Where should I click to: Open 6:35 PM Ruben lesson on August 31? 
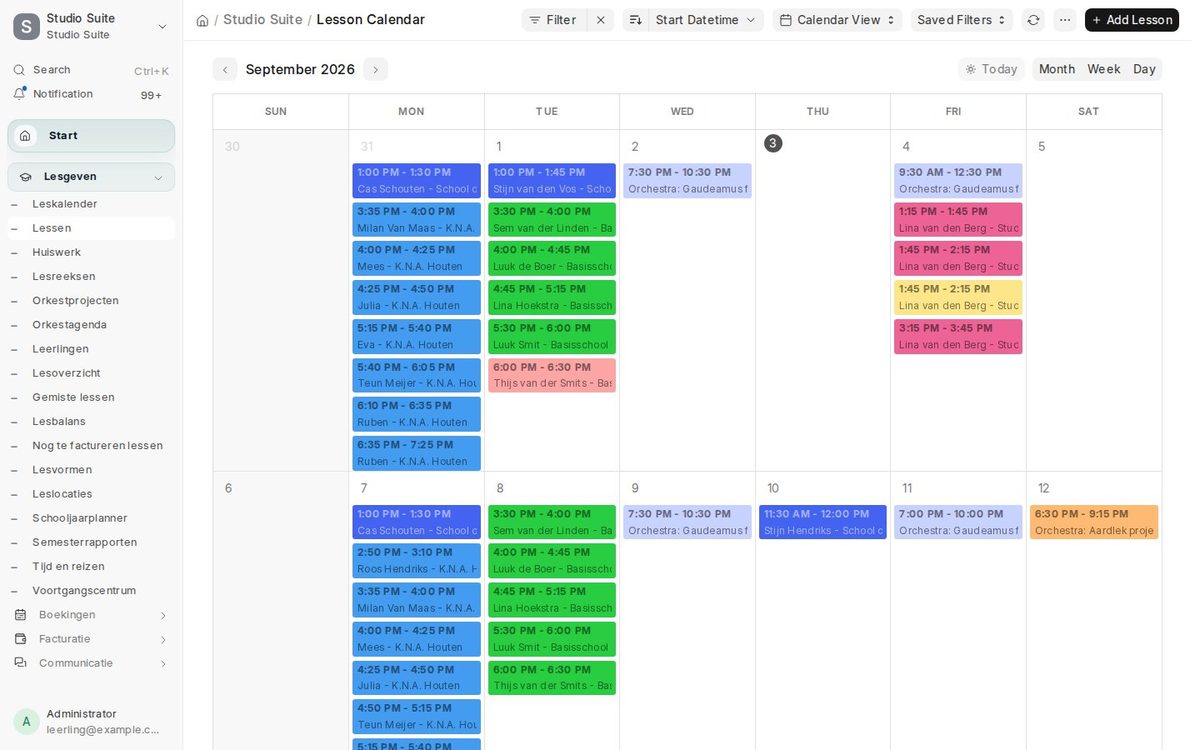[417, 453]
